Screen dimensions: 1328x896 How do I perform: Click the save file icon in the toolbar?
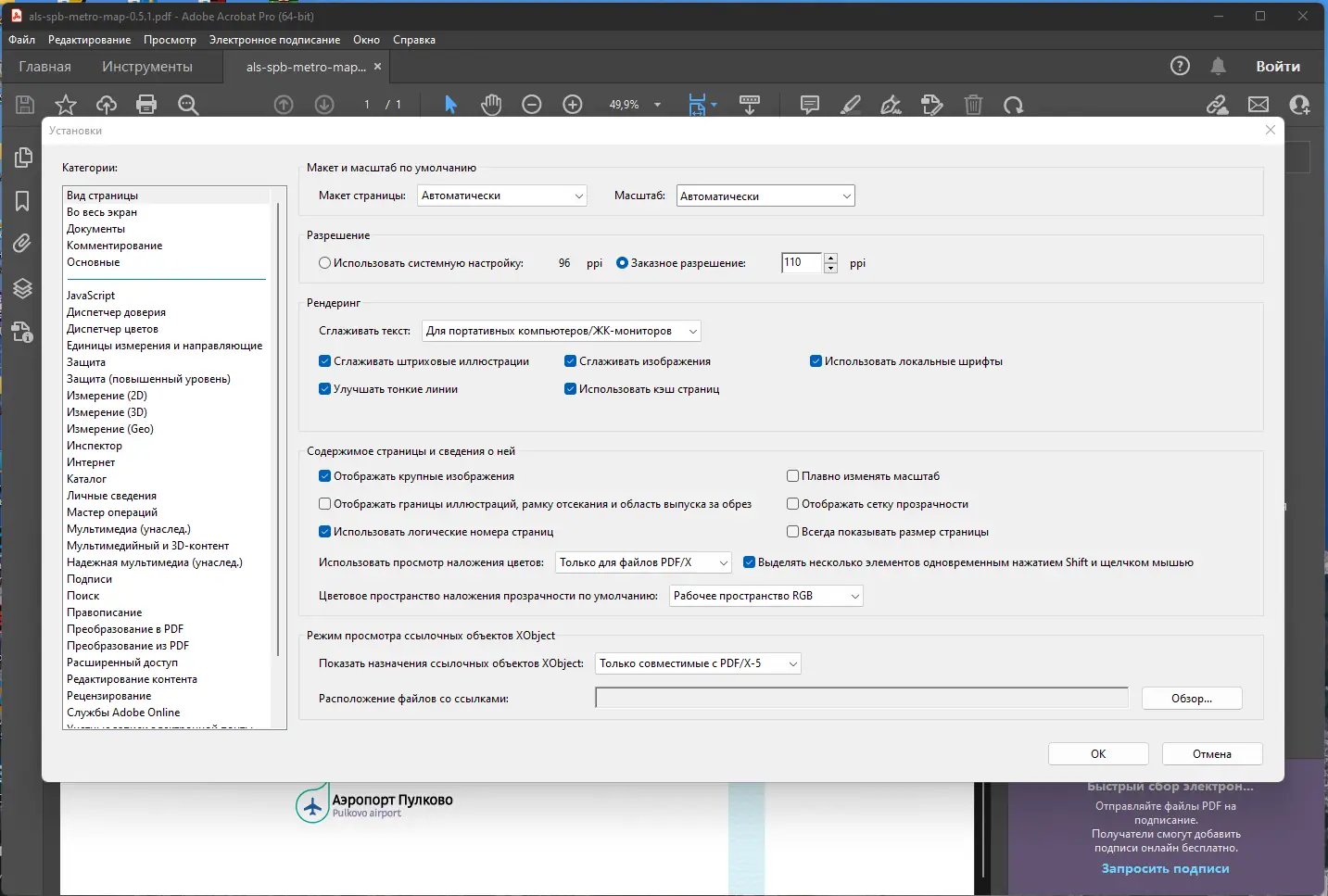(x=25, y=105)
